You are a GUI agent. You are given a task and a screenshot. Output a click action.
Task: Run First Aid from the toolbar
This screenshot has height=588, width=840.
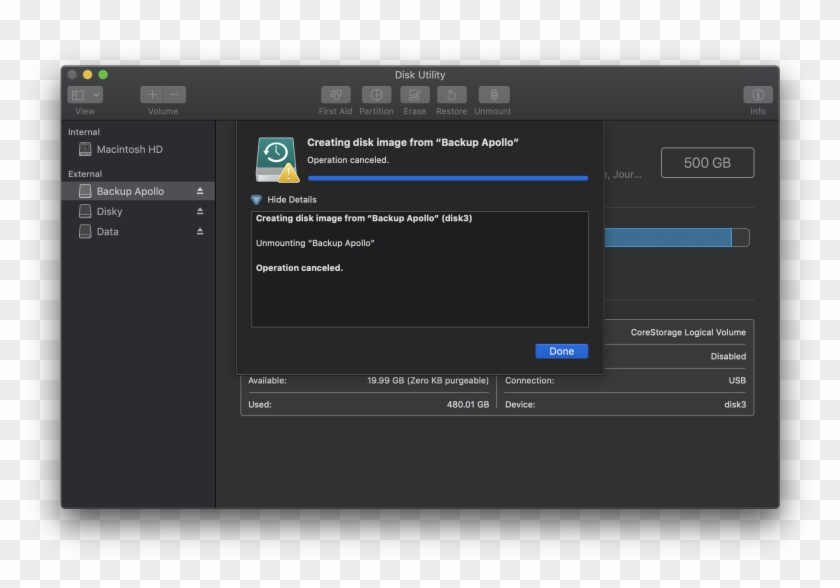coord(335,96)
